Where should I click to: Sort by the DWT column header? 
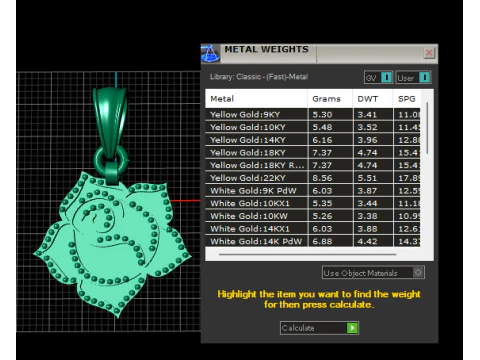click(373, 99)
